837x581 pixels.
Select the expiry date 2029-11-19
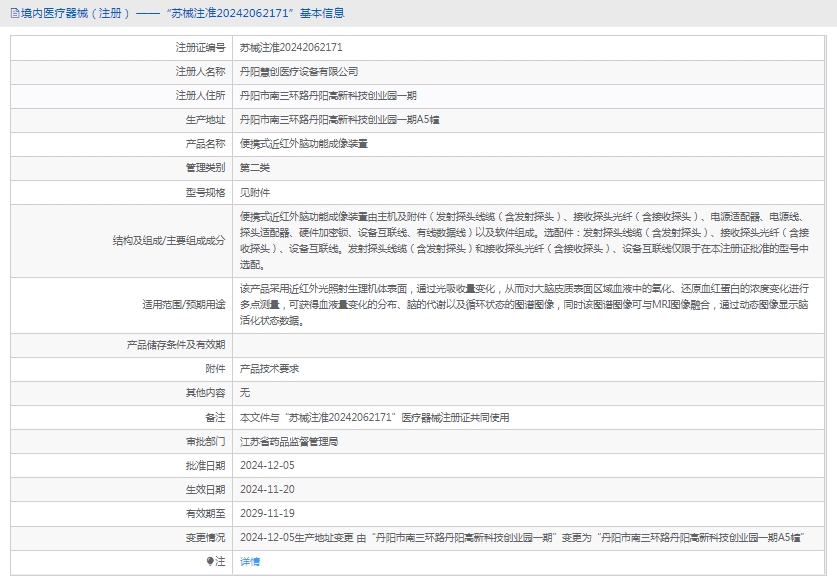267,513
